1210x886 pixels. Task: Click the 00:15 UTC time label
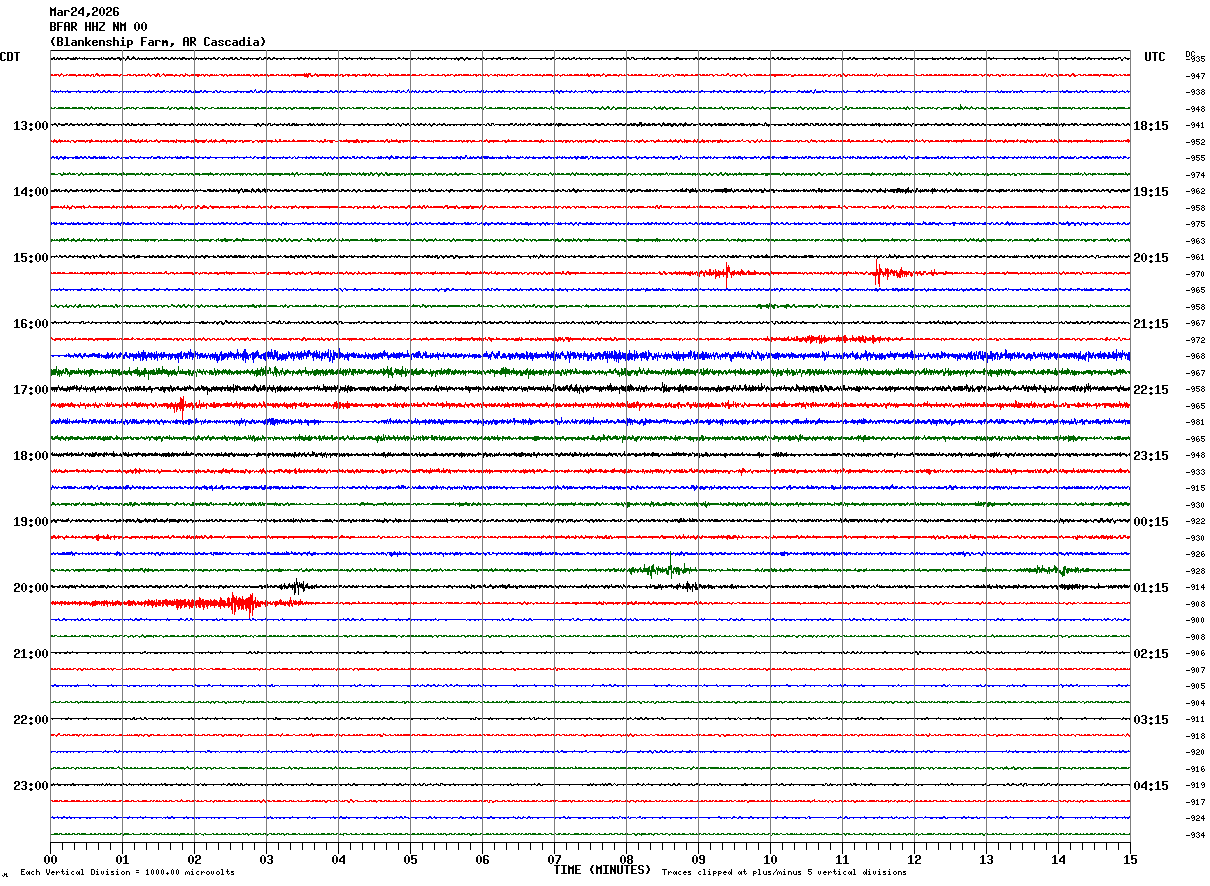click(1151, 522)
